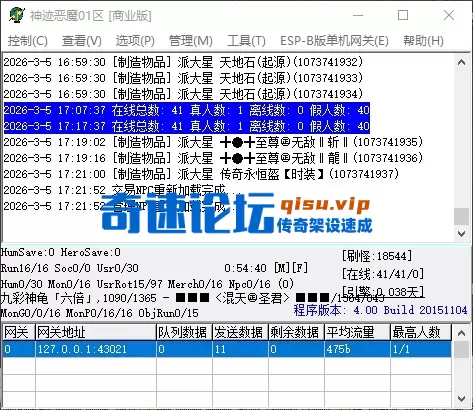Close the 神迹恶魔01区 window

click(x=449, y=15)
